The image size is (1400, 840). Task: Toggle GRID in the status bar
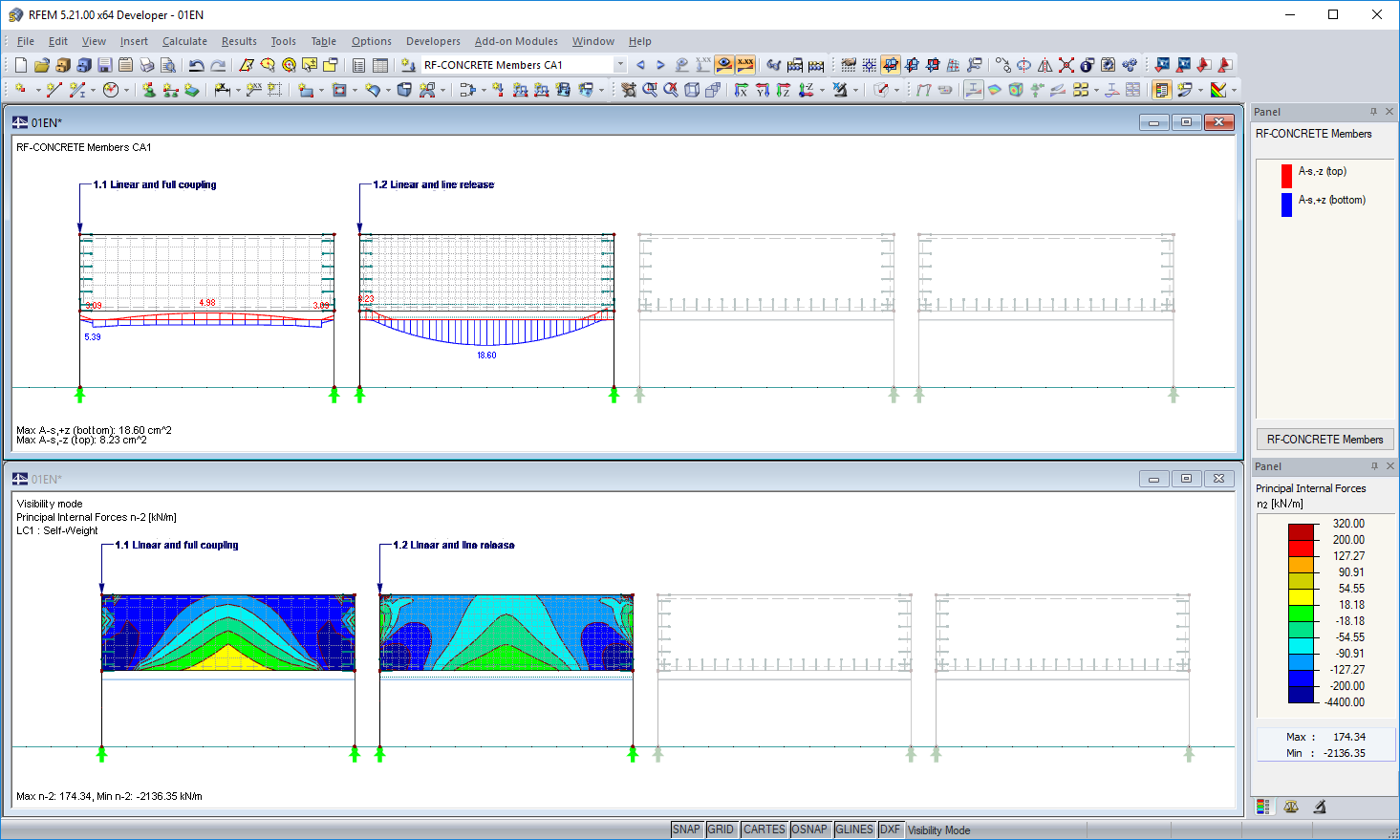point(722,829)
